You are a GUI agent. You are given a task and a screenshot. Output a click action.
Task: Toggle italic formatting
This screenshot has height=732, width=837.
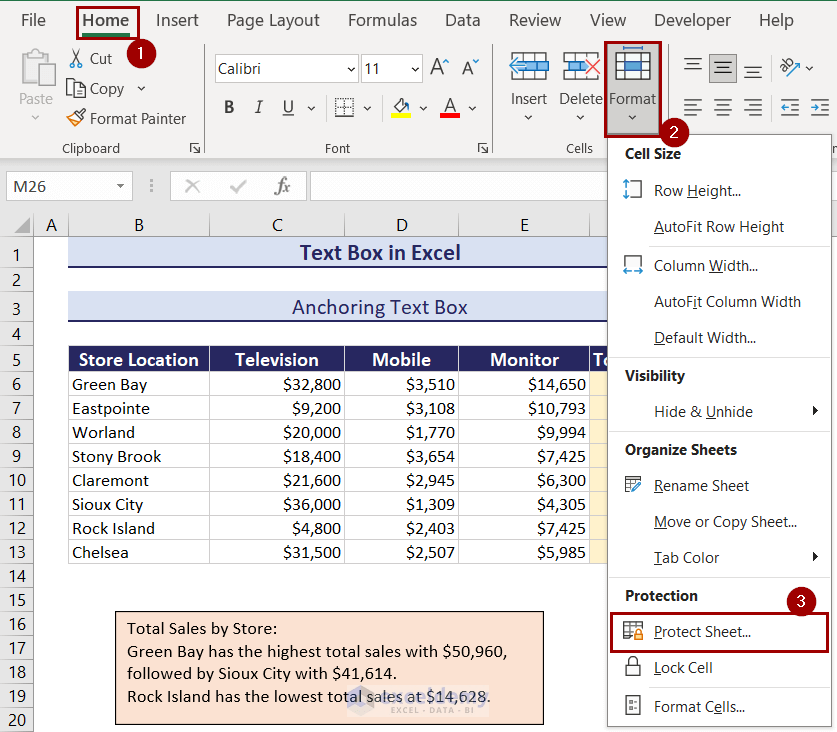[x=257, y=107]
